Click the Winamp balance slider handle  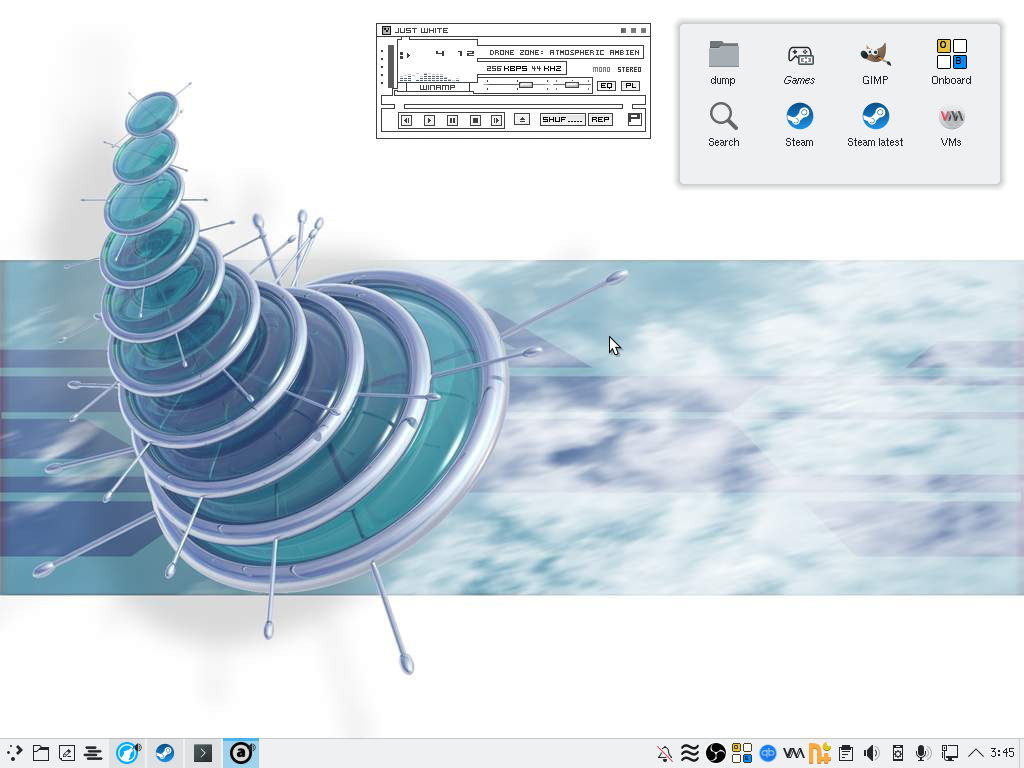(572, 85)
